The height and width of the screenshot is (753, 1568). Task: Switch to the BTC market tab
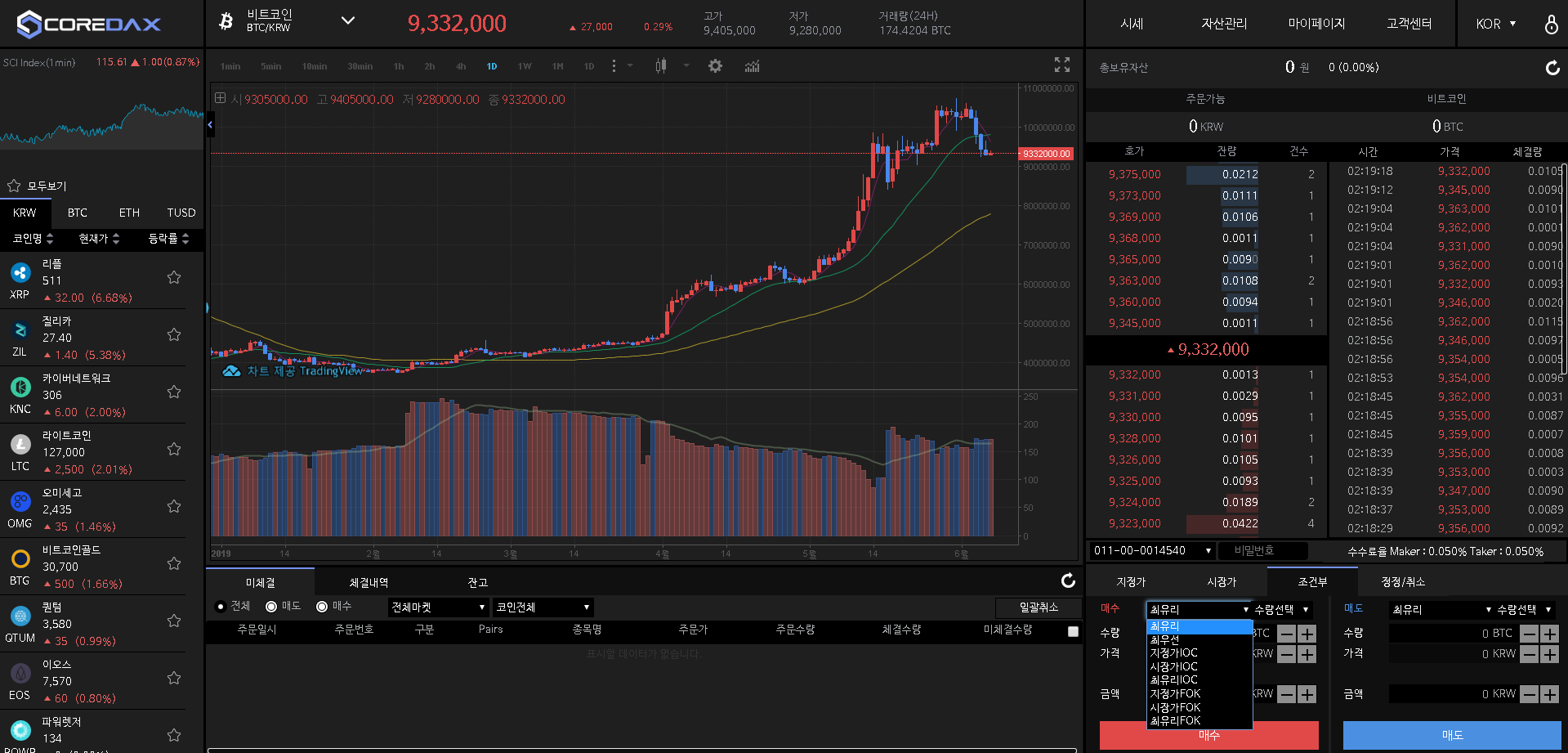[78, 213]
